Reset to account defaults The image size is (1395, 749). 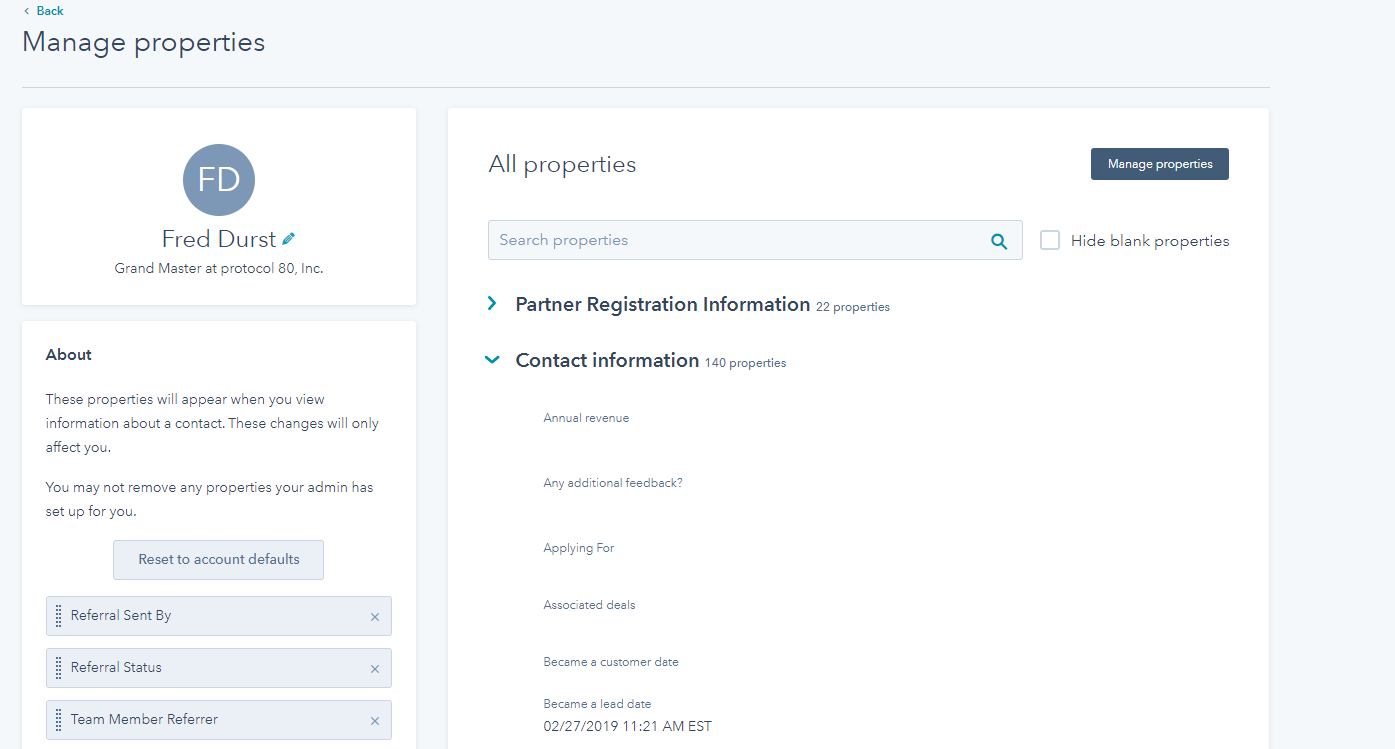click(x=218, y=560)
